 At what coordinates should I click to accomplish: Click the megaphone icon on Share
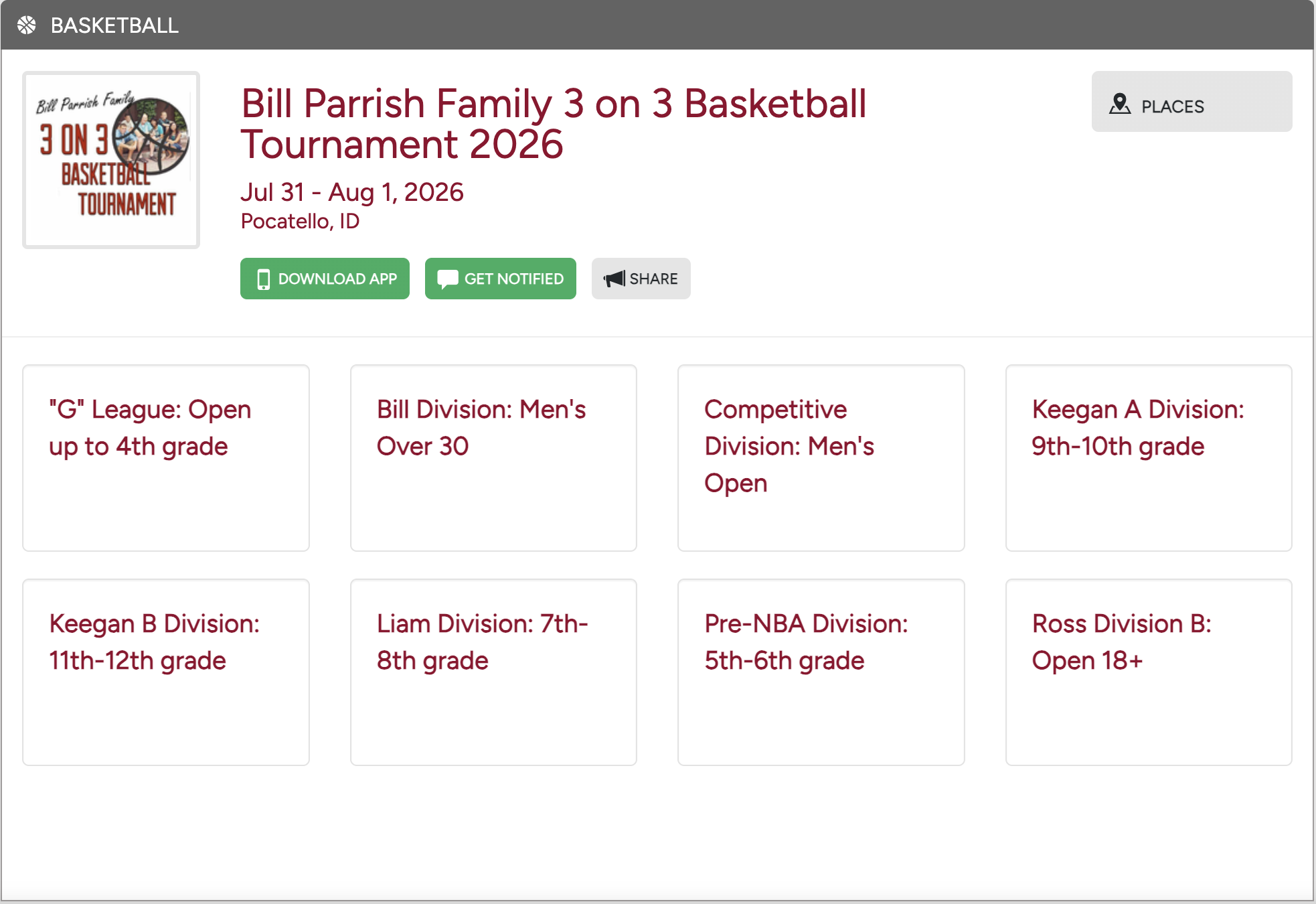point(614,279)
